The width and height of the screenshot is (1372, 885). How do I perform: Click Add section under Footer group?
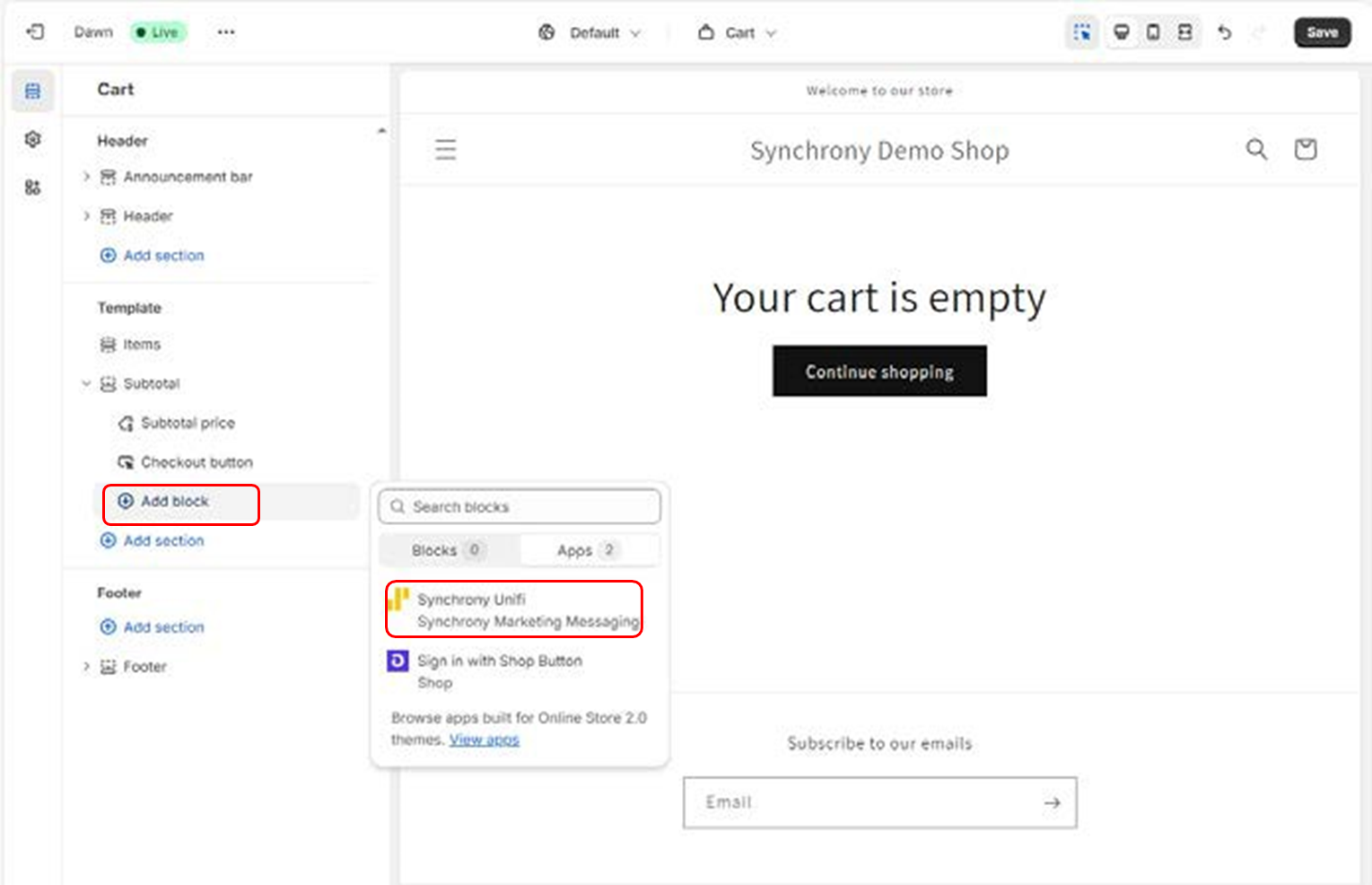[153, 627]
